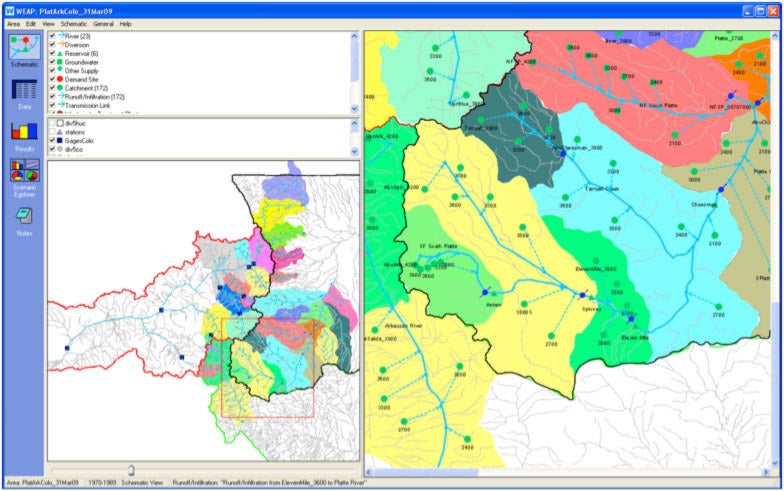The width and height of the screenshot is (784, 491).
Task: Open the Schematic view icon
Action: click(23, 47)
